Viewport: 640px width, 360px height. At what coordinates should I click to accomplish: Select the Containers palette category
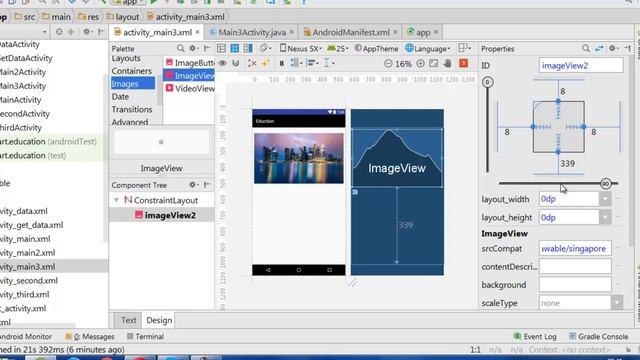[x=132, y=71]
